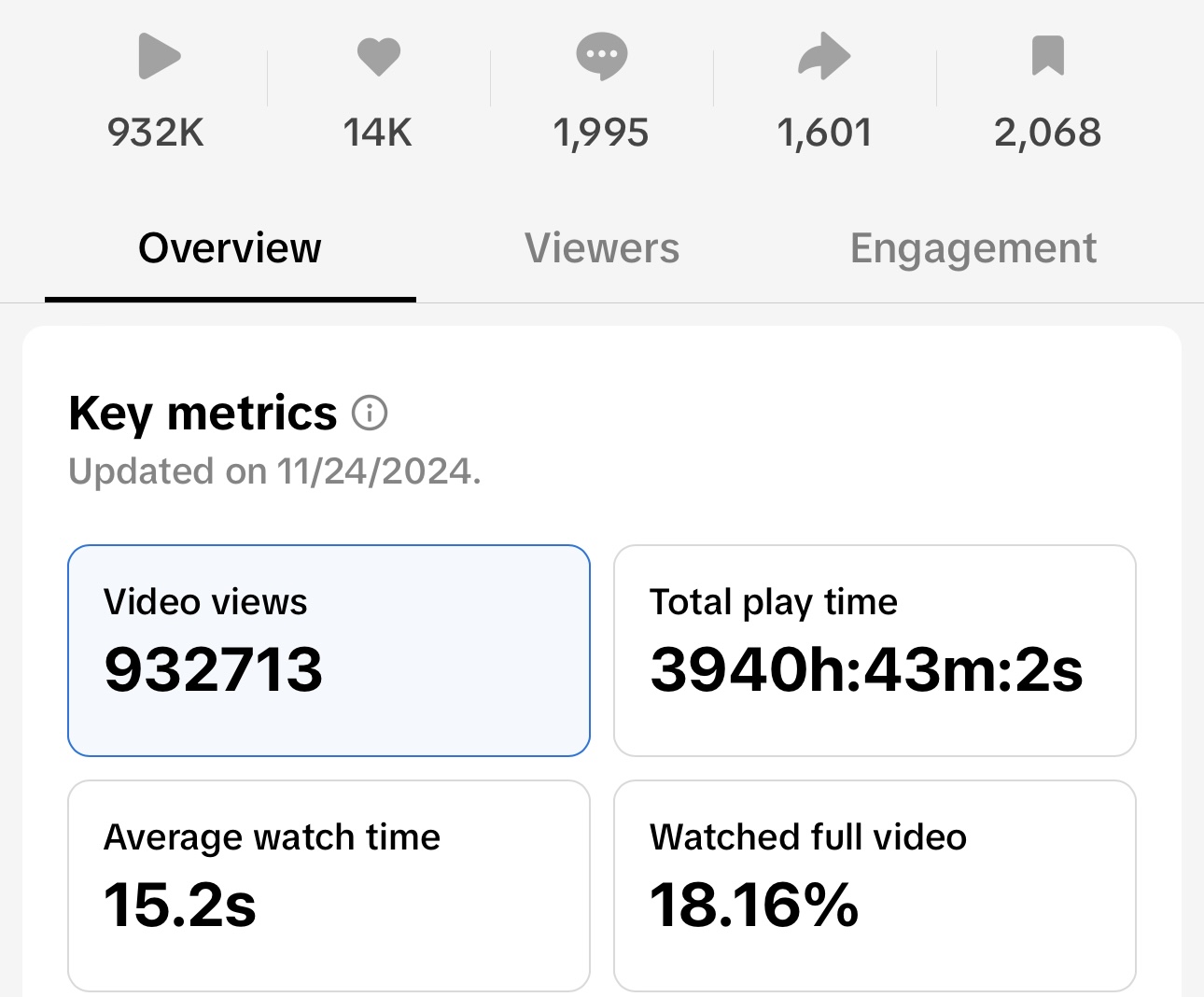Viewport: 1204px width, 997px height.
Task: Click the 932713 views value
Action: (x=214, y=670)
